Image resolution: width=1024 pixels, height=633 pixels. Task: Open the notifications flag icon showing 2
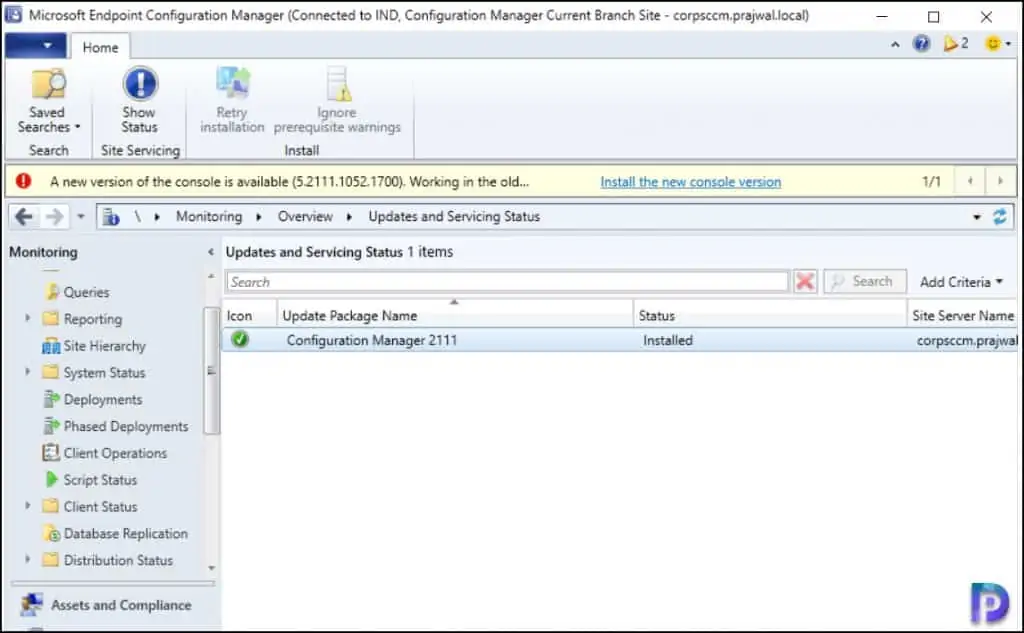tap(955, 44)
